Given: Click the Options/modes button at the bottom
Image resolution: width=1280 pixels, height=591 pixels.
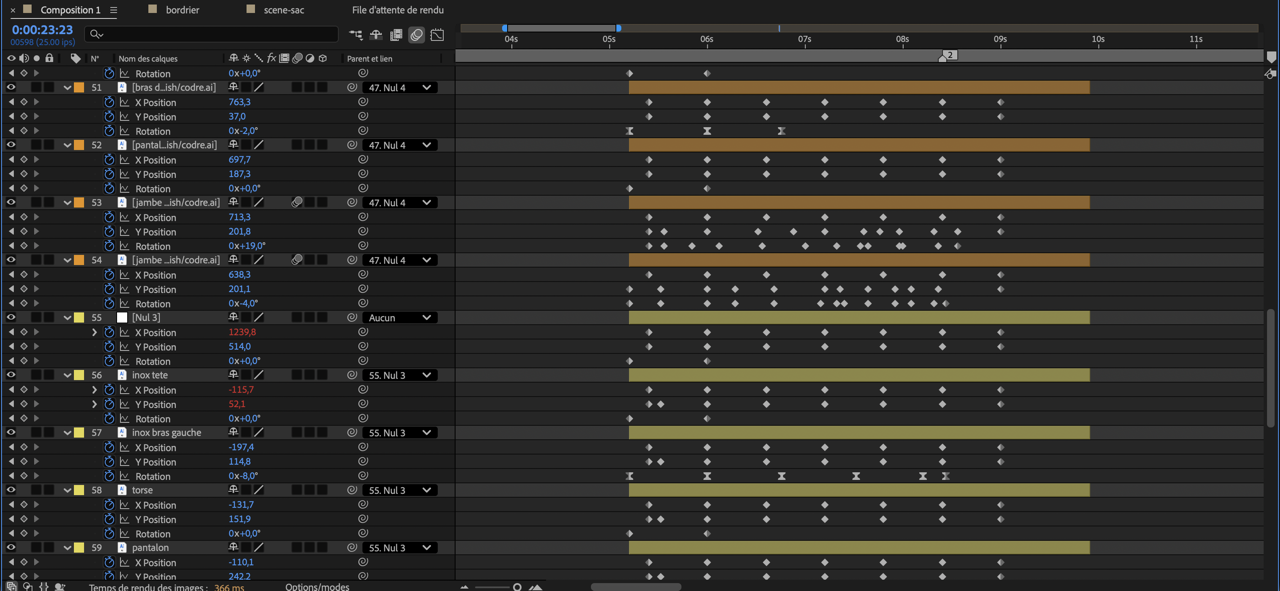Looking at the screenshot, I should pyautogui.click(x=317, y=587).
